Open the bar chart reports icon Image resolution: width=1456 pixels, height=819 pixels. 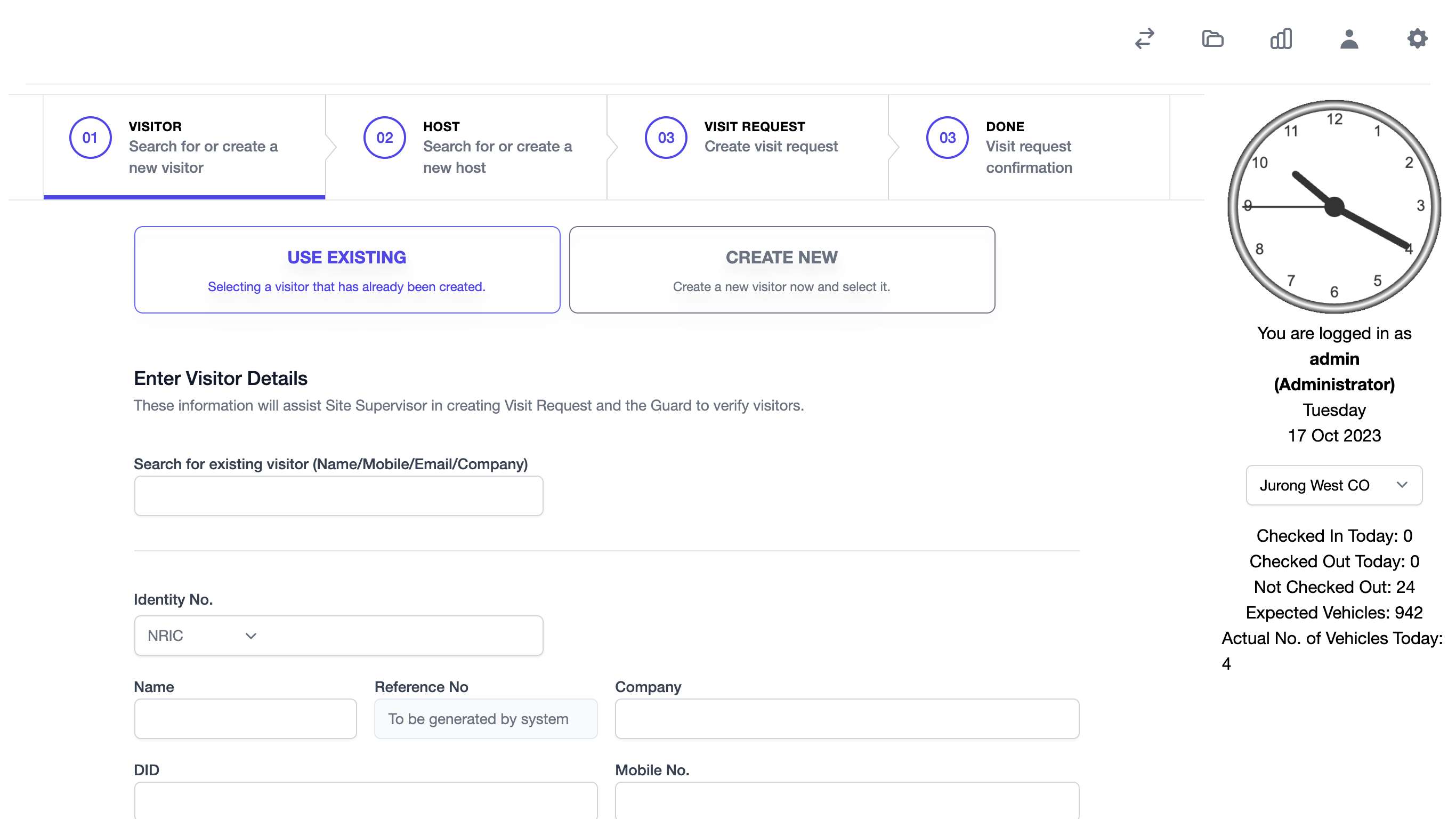pos(1281,39)
